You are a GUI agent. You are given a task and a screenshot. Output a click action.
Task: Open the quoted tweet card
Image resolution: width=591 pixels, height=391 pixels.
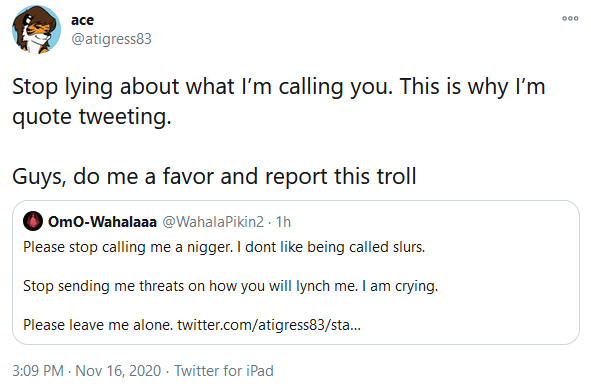pos(296,272)
